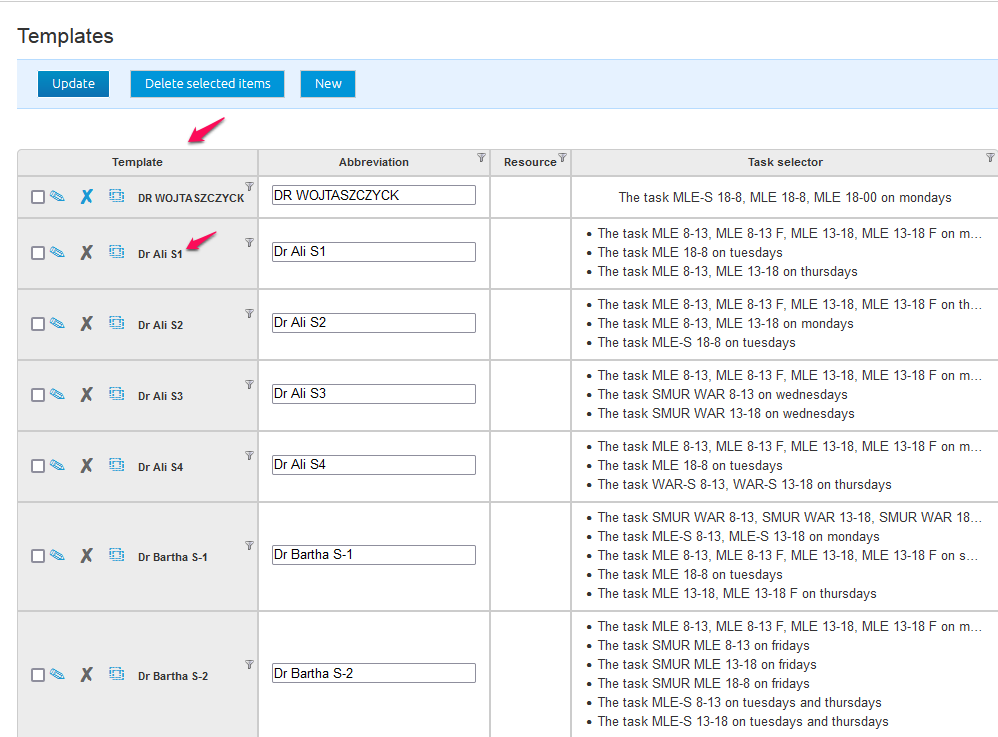The image size is (998, 737).
Task: Click the Dr Ali S3 template name
Action: [x=160, y=396]
